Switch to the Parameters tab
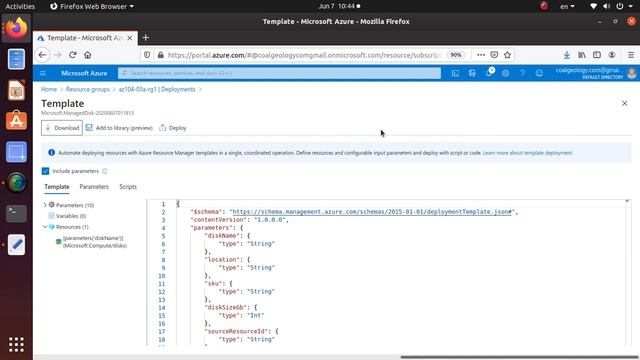This screenshot has width=640, height=360. point(94,187)
